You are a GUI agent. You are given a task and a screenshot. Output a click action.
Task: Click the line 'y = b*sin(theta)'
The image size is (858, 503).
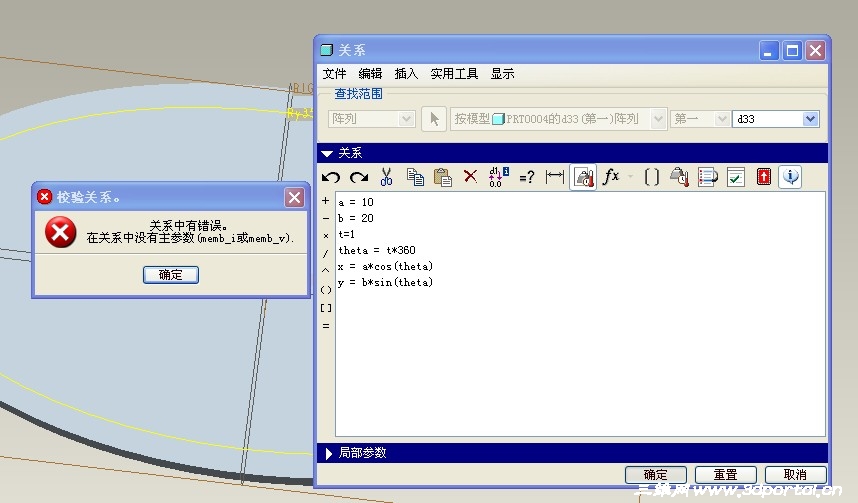pyautogui.click(x=385, y=282)
